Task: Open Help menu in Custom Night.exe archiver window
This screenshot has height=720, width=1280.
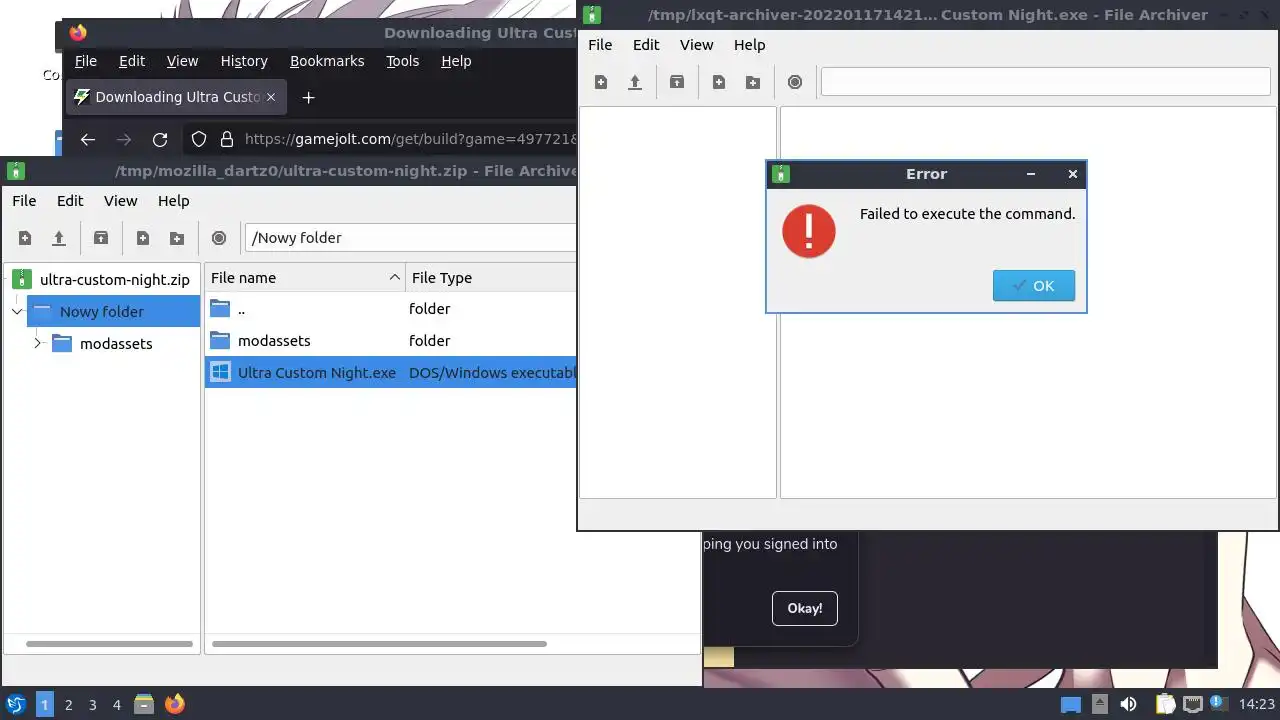Action: click(x=750, y=45)
